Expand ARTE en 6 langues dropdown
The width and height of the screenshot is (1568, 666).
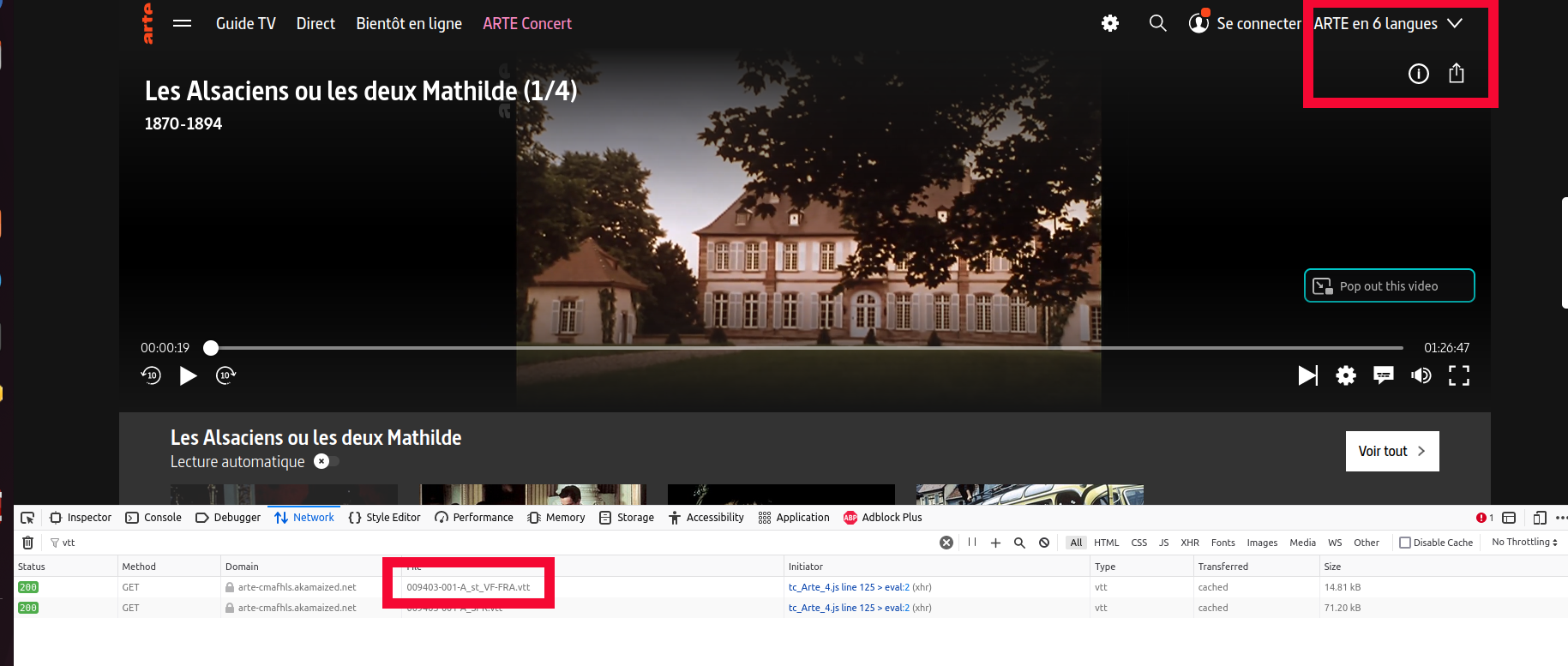[x=1388, y=23]
